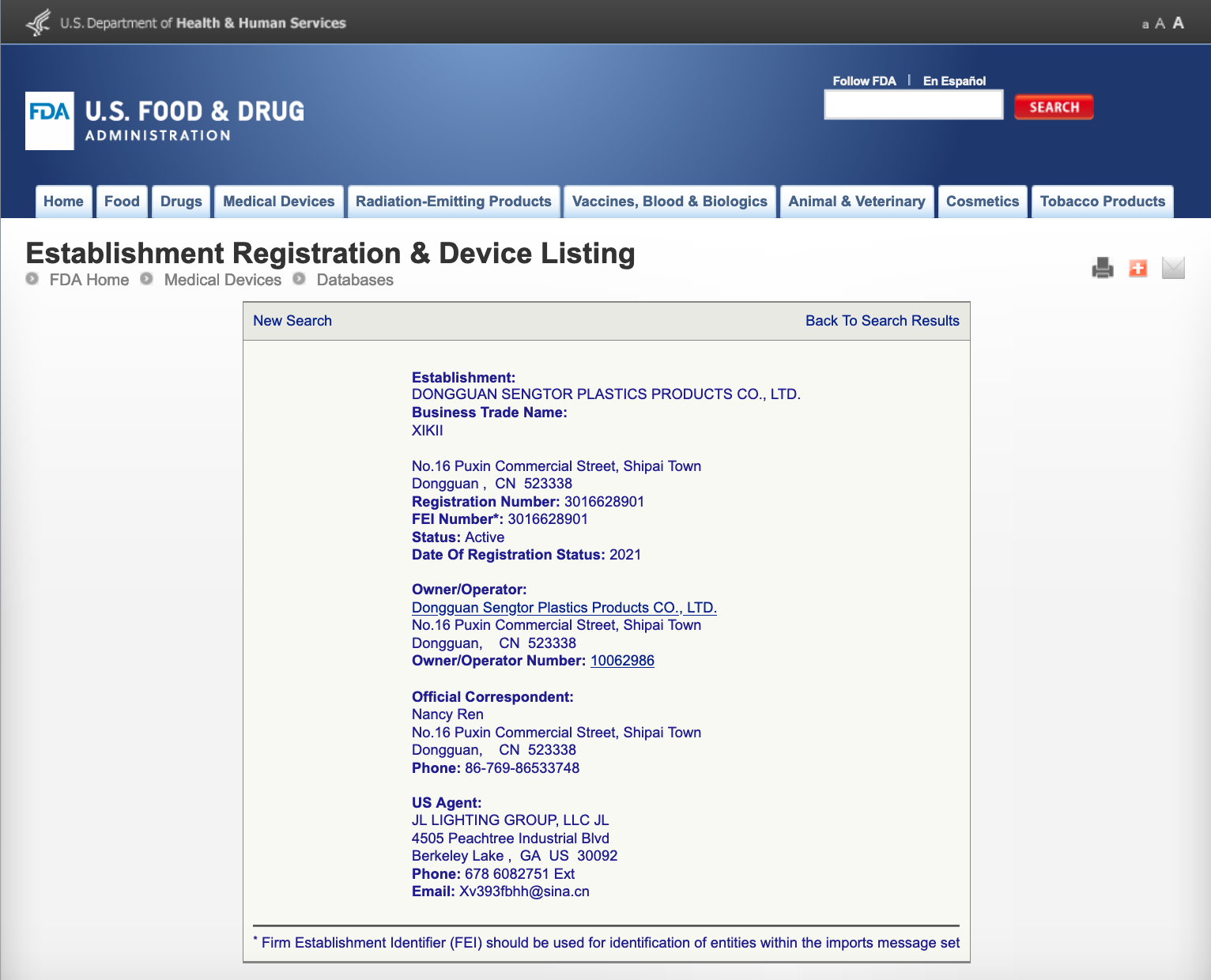Click the red SEARCH button
1211x980 pixels.
pos(1054,107)
